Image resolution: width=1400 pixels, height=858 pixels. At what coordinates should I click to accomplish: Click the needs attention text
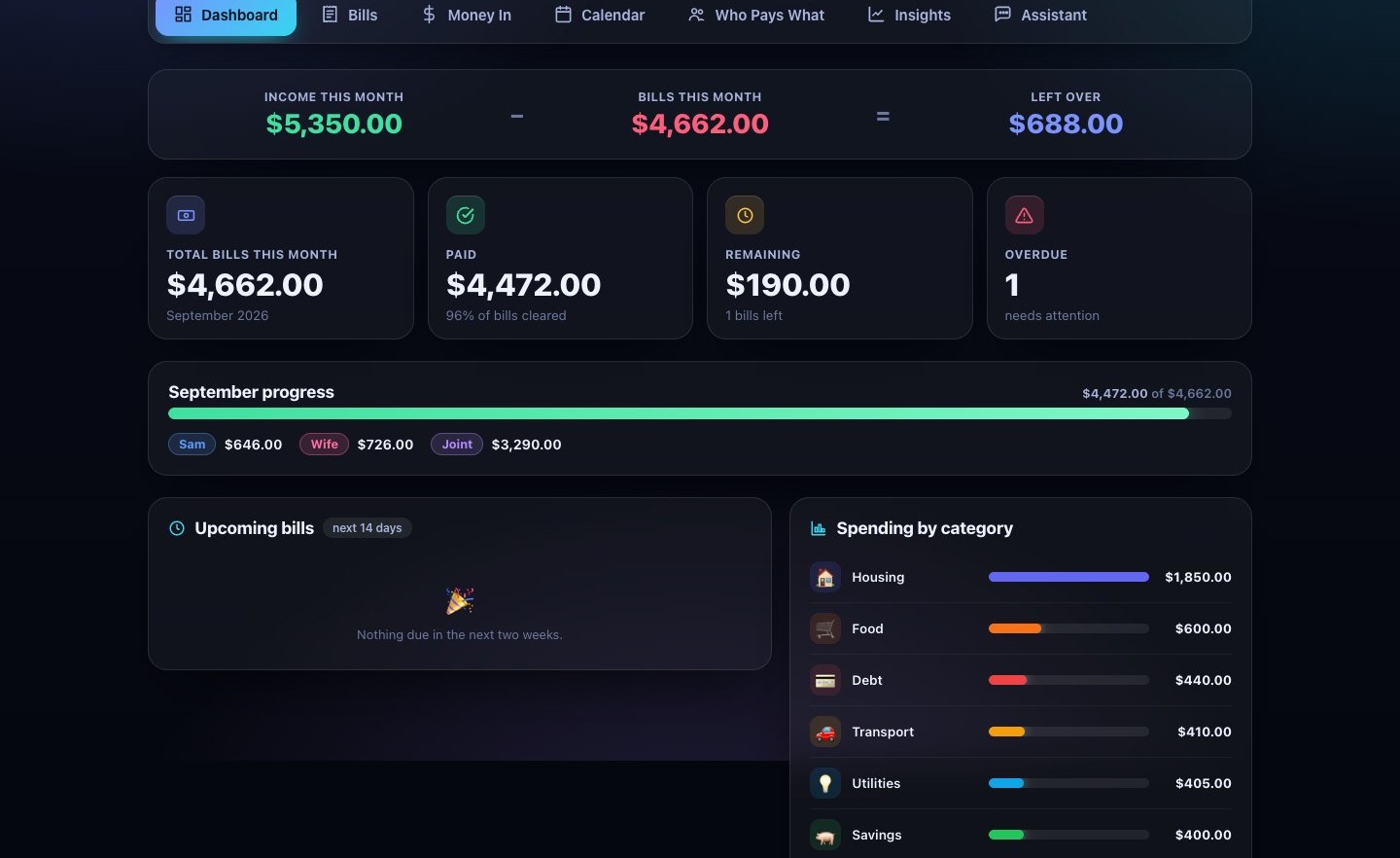coord(1052,315)
